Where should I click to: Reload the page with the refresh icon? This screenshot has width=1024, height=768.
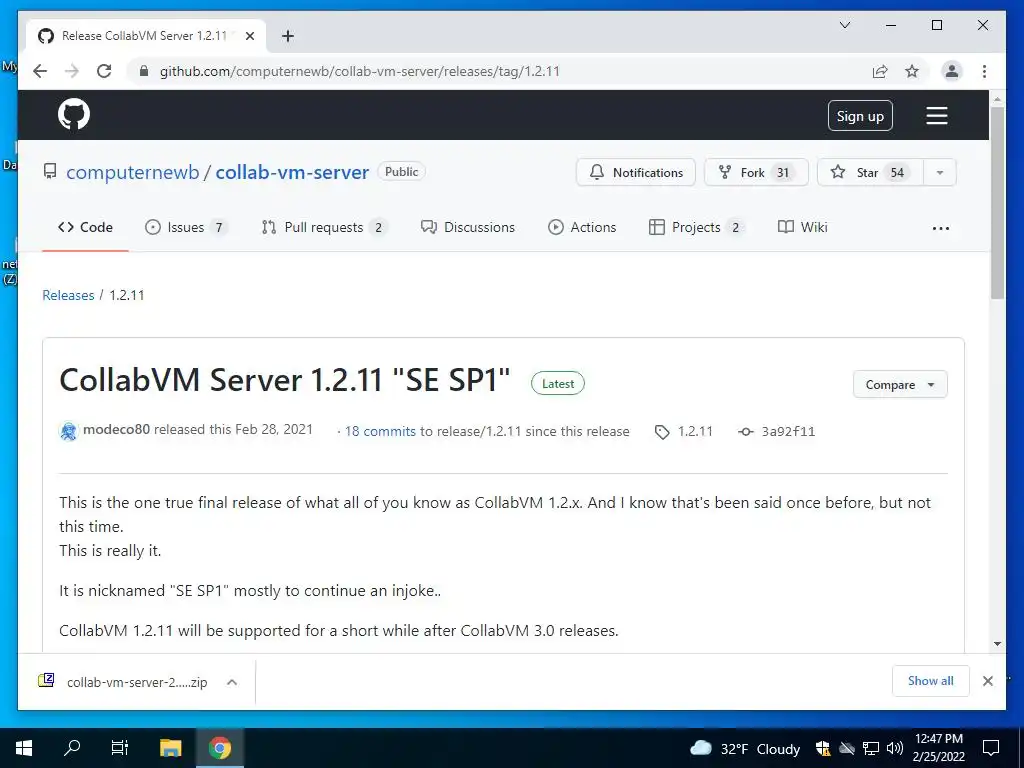(104, 71)
